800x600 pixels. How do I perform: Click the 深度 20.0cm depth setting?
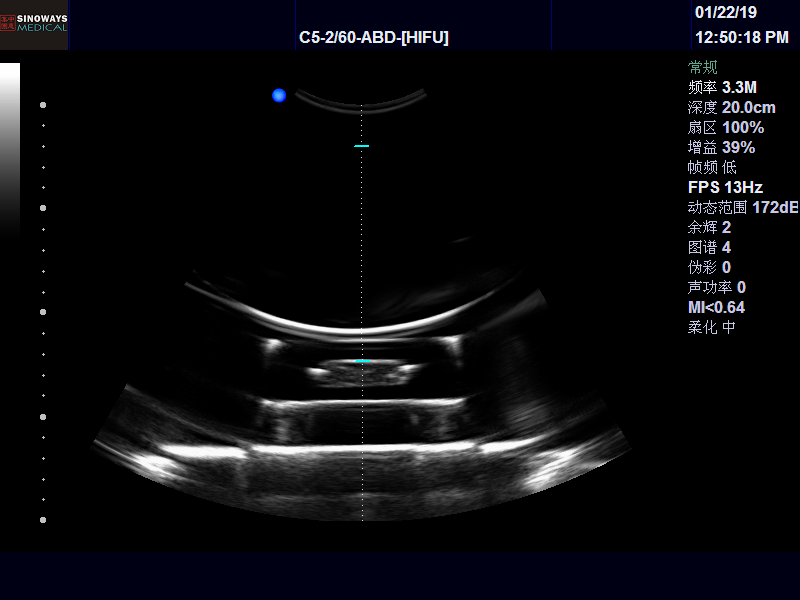[731, 107]
